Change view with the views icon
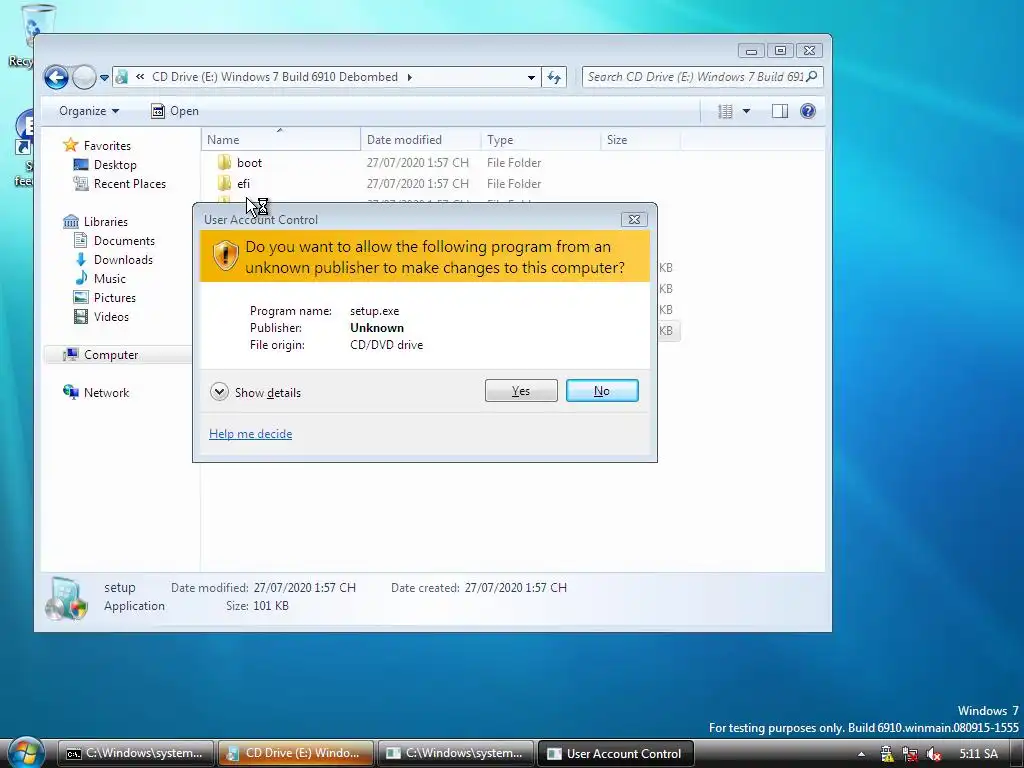The width and height of the screenshot is (1024, 768). (725, 111)
